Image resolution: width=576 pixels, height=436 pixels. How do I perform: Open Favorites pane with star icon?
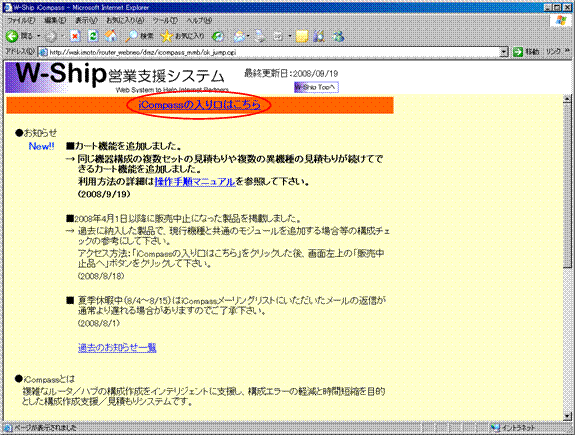click(166, 36)
